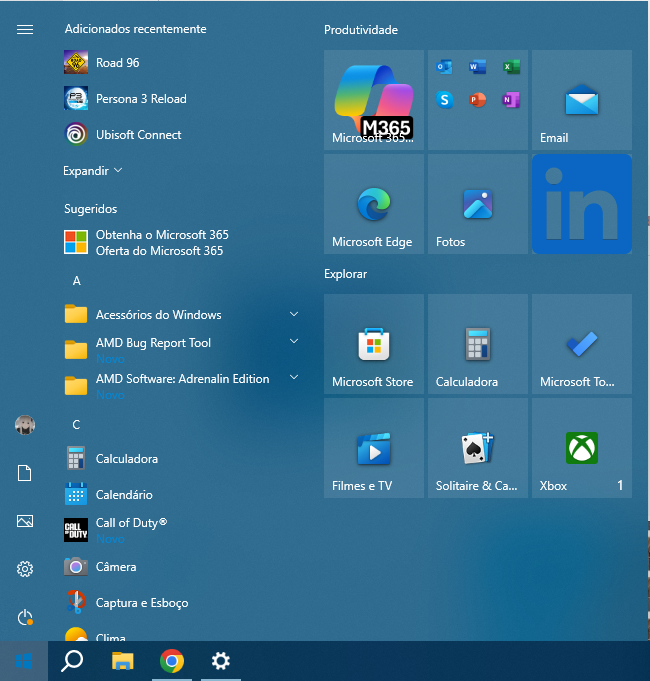
Task: Open File Explorer from the taskbar
Action: [x=122, y=661]
